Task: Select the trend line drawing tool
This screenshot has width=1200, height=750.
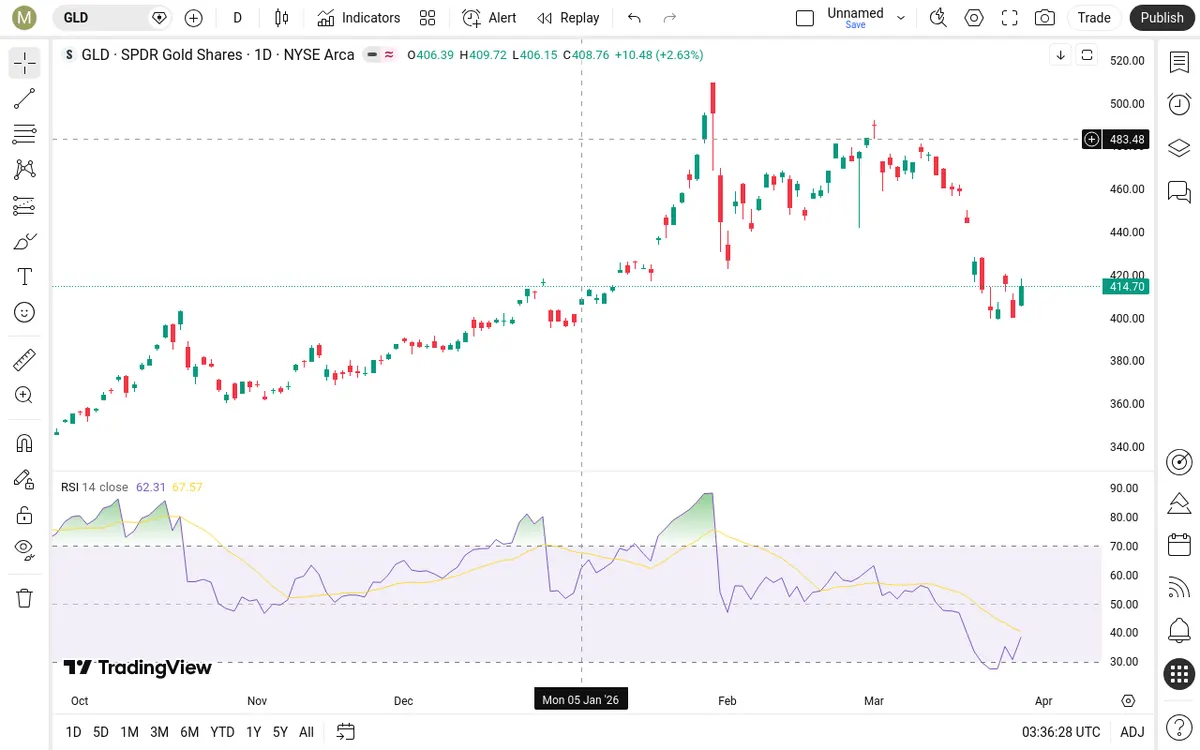Action: [x=25, y=98]
